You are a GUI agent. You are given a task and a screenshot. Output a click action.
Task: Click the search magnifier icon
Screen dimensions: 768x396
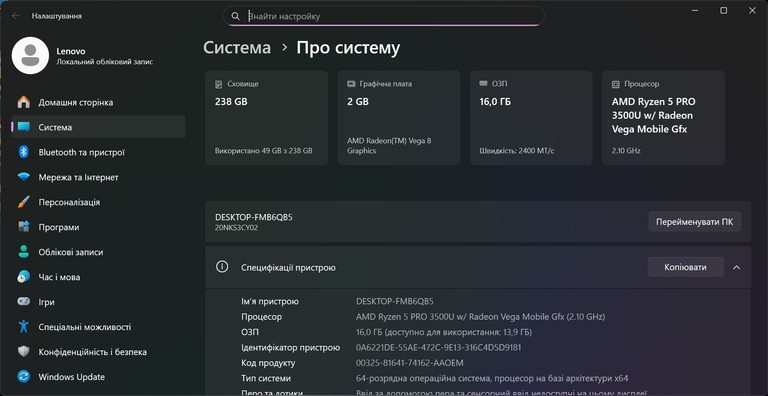(x=236, y=16)
